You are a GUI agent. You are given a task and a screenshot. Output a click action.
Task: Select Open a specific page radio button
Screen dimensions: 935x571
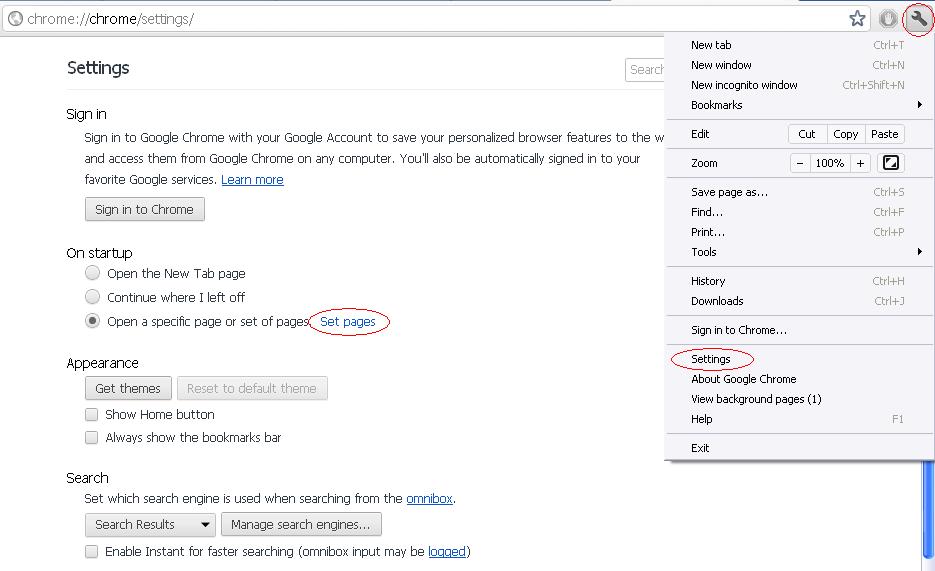[92, 321]
